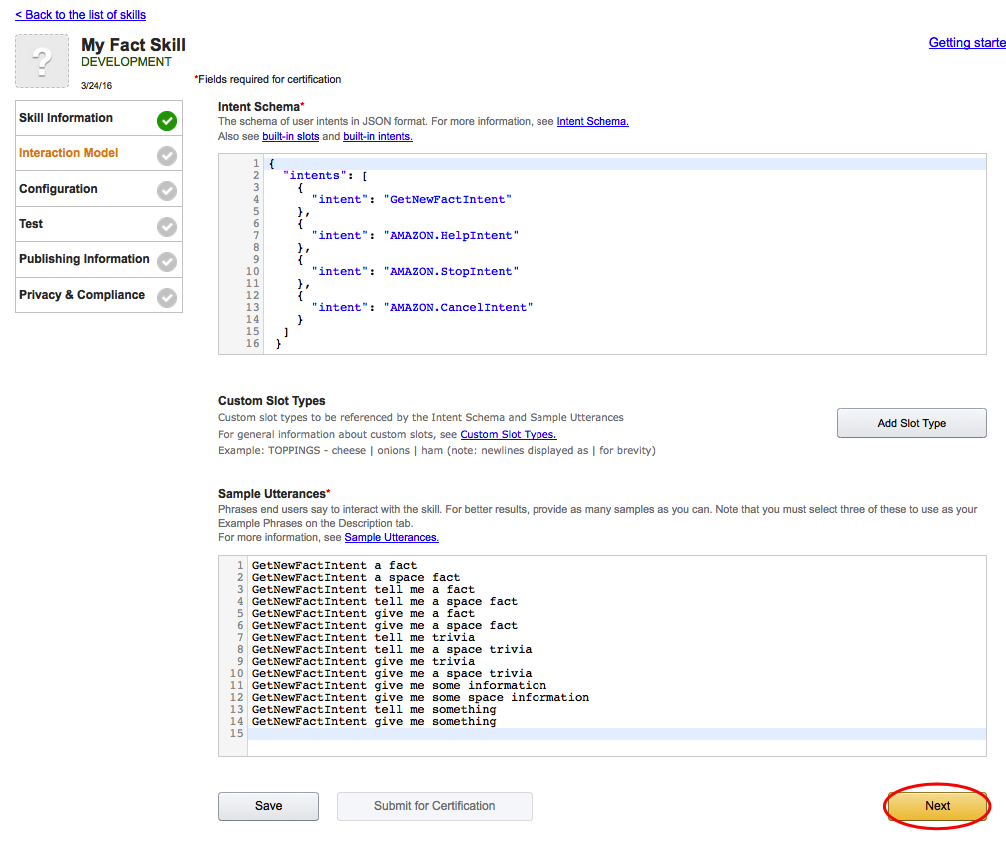Click the gray checkmark beside Publishing Information
Viewport: 1006px width, 859px height.
pos(167,262)
